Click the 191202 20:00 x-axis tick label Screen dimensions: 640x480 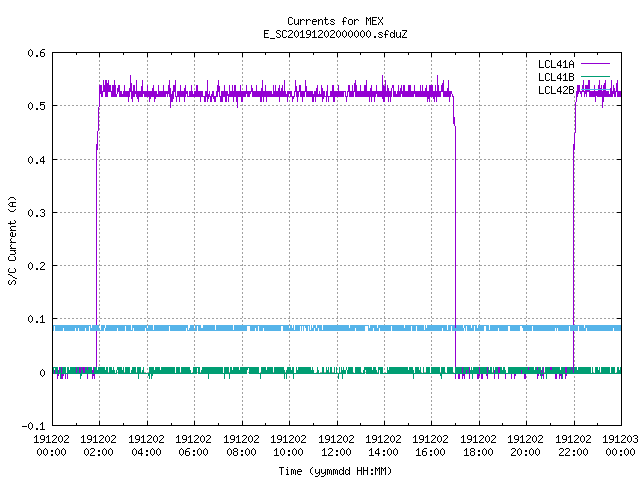tap(525, 446)
